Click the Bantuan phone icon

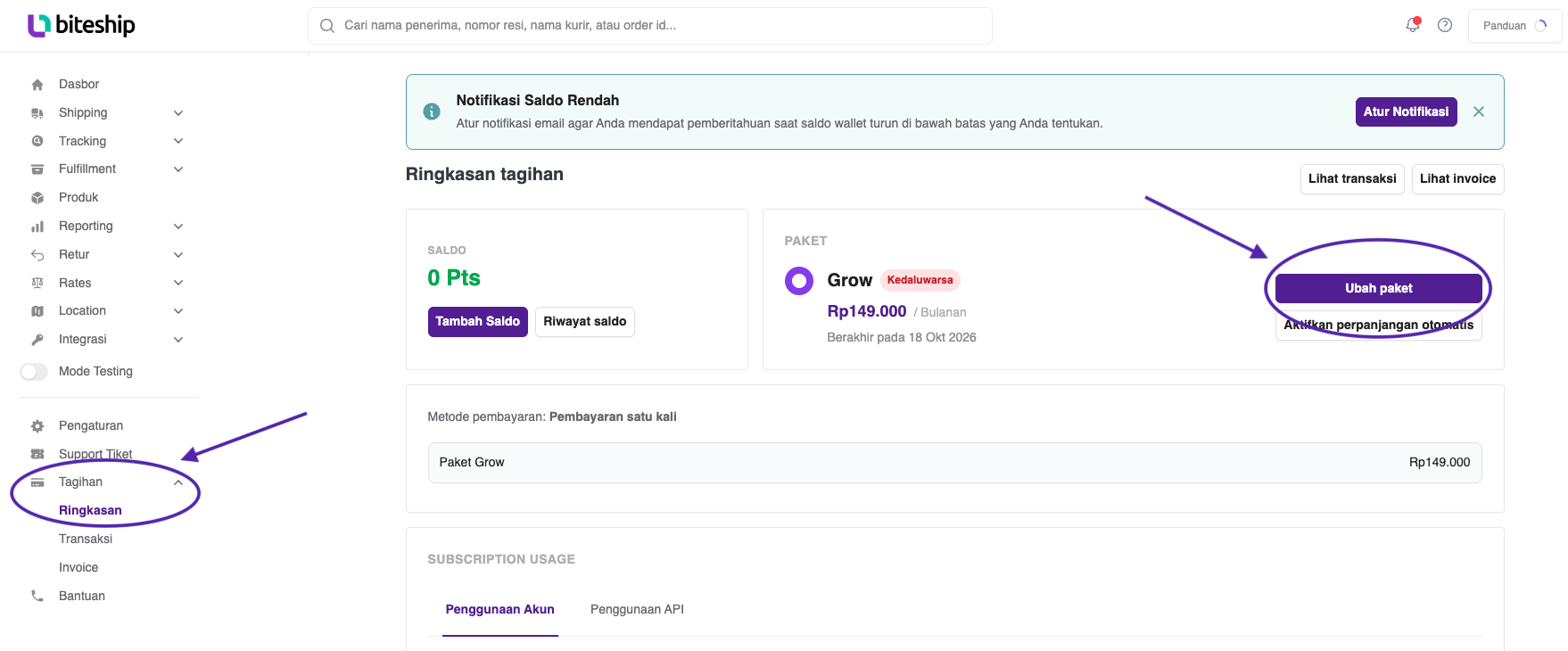pos(37,596)
